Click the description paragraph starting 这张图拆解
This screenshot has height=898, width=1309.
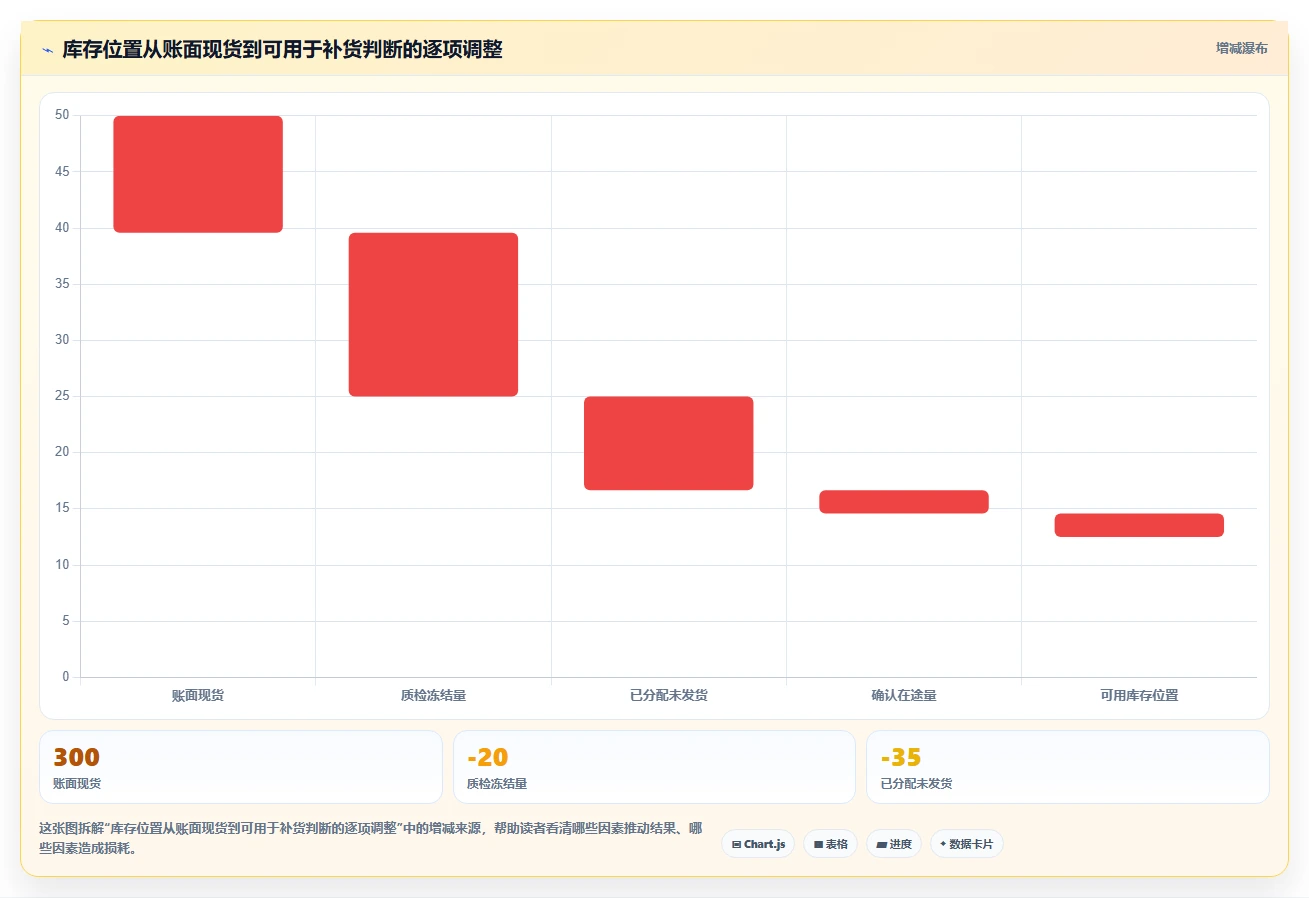[370, 838]
